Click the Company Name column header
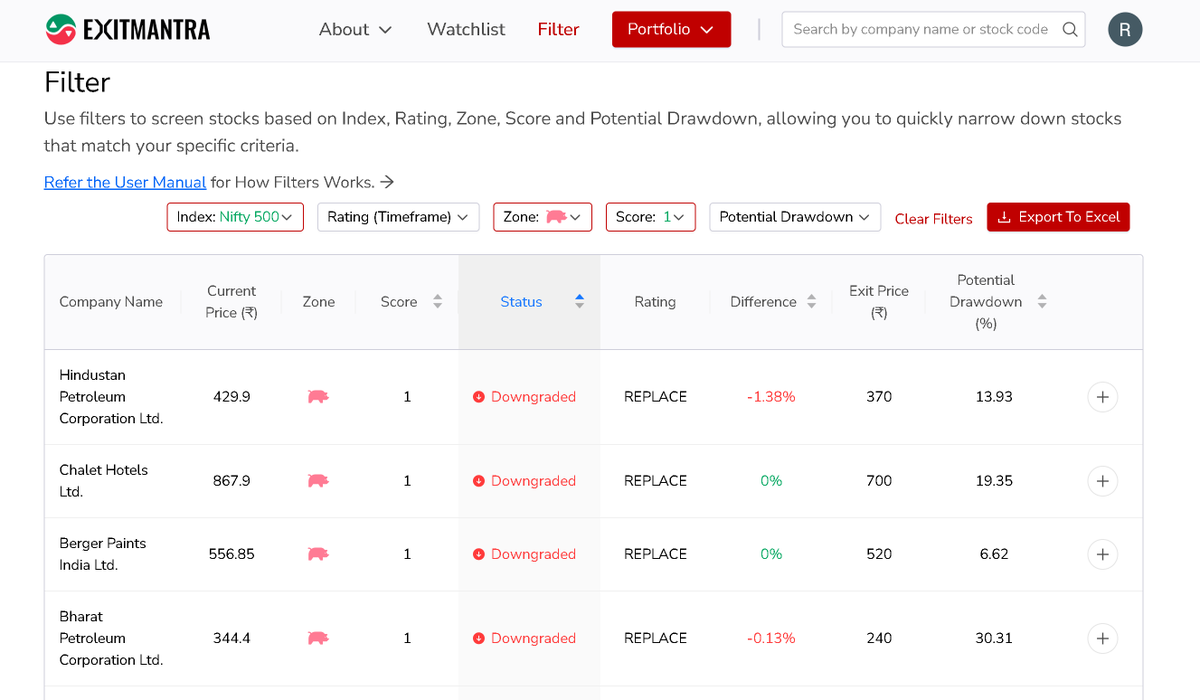The image size is (1200, 700). 111,301
